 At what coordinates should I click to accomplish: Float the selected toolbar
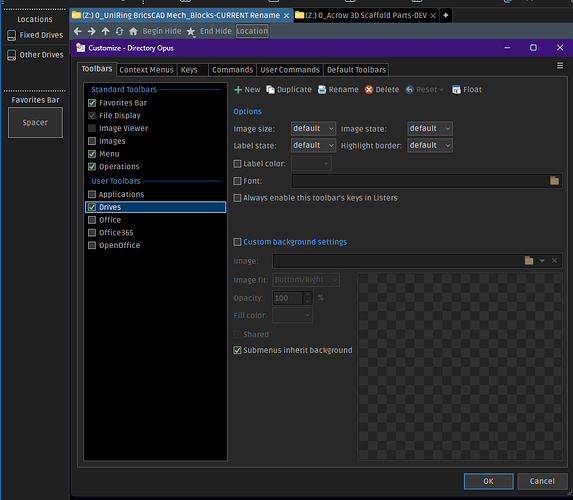tap(467, 90)
